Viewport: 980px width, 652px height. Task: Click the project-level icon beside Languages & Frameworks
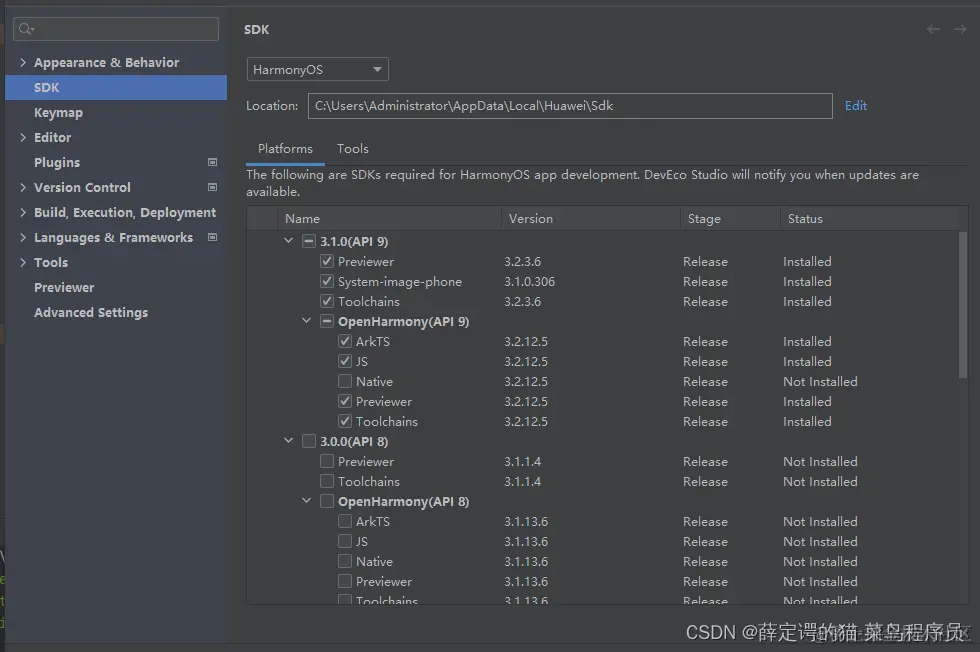click(212, 237)
